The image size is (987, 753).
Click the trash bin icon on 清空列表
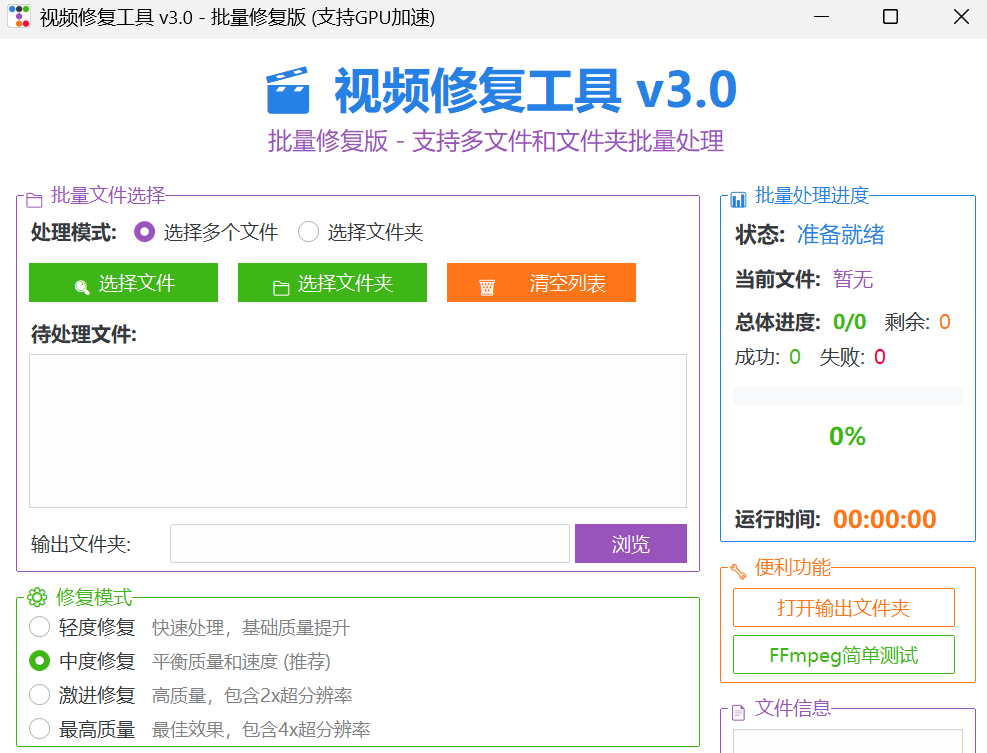click(487, 286)
